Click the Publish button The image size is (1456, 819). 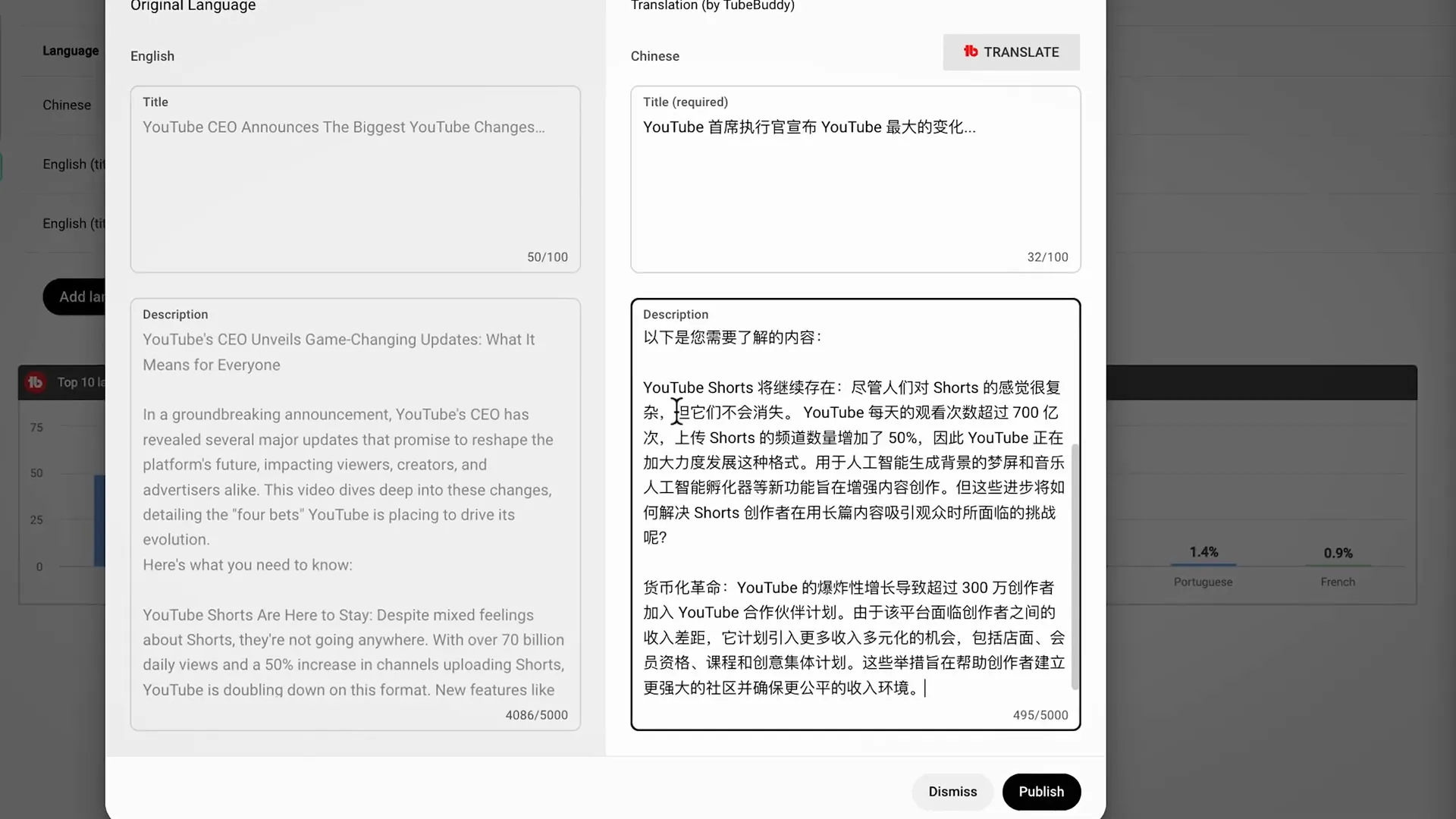1041,791
